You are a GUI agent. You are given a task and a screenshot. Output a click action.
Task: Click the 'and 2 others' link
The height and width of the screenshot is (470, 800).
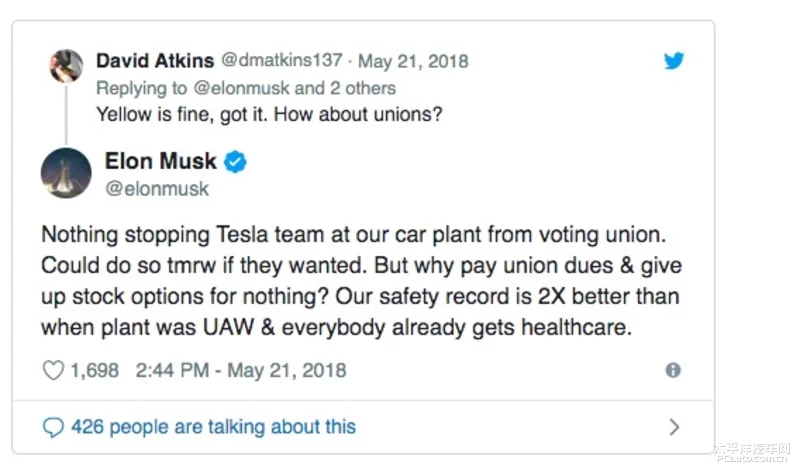pos(345,88)
